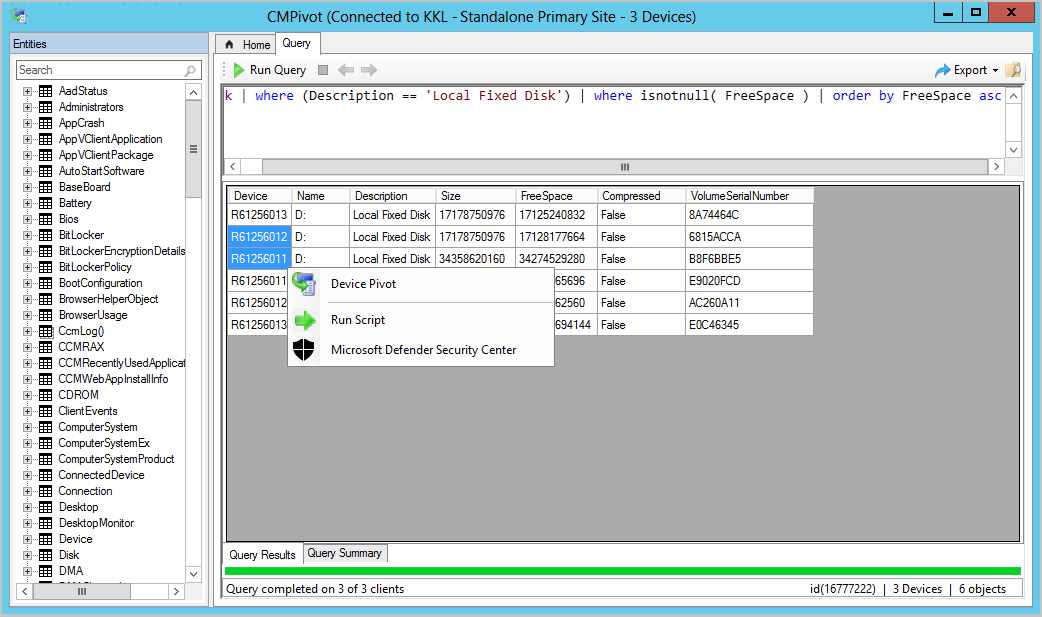
Task: Select the DesktopMonitor entity
Action: (x=96, y=523)
